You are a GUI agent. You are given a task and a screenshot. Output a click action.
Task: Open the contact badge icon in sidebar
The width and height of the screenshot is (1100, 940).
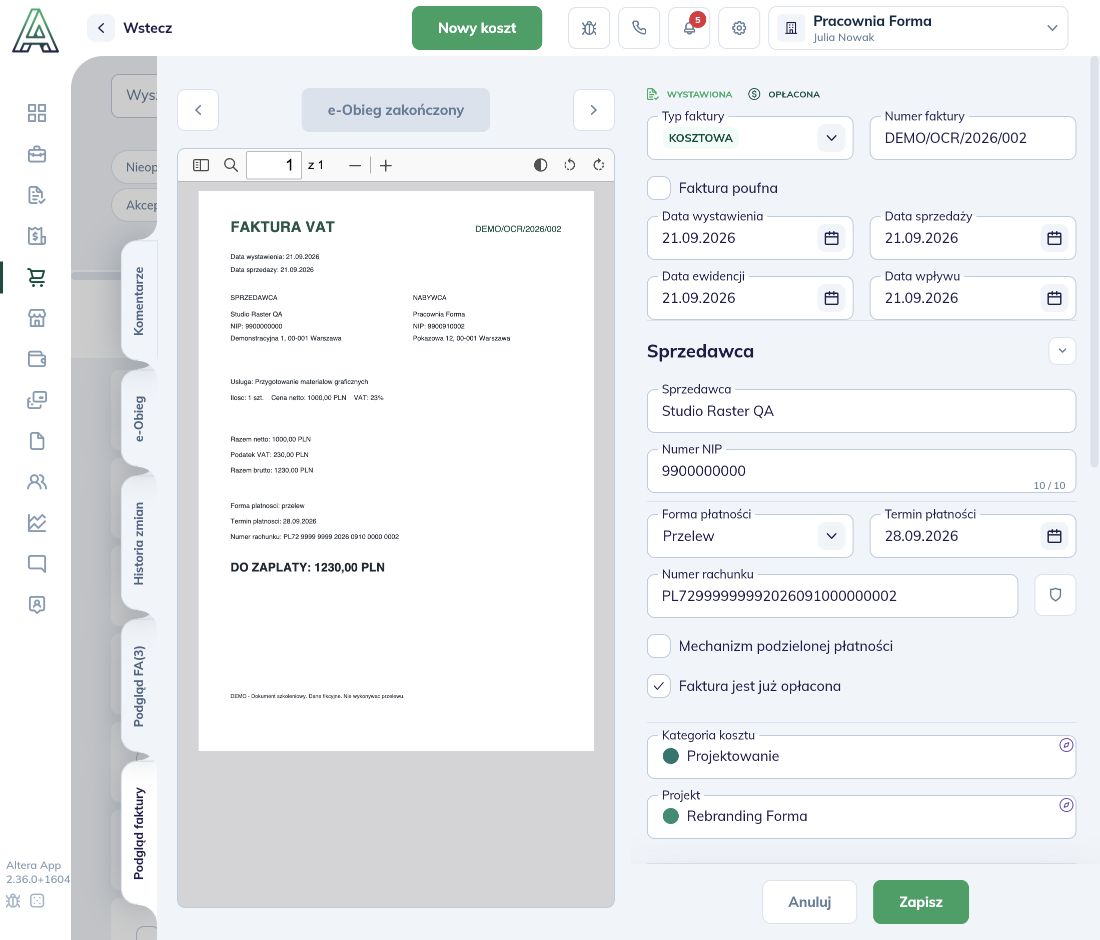pyautogui.click(x=36, y=605)
